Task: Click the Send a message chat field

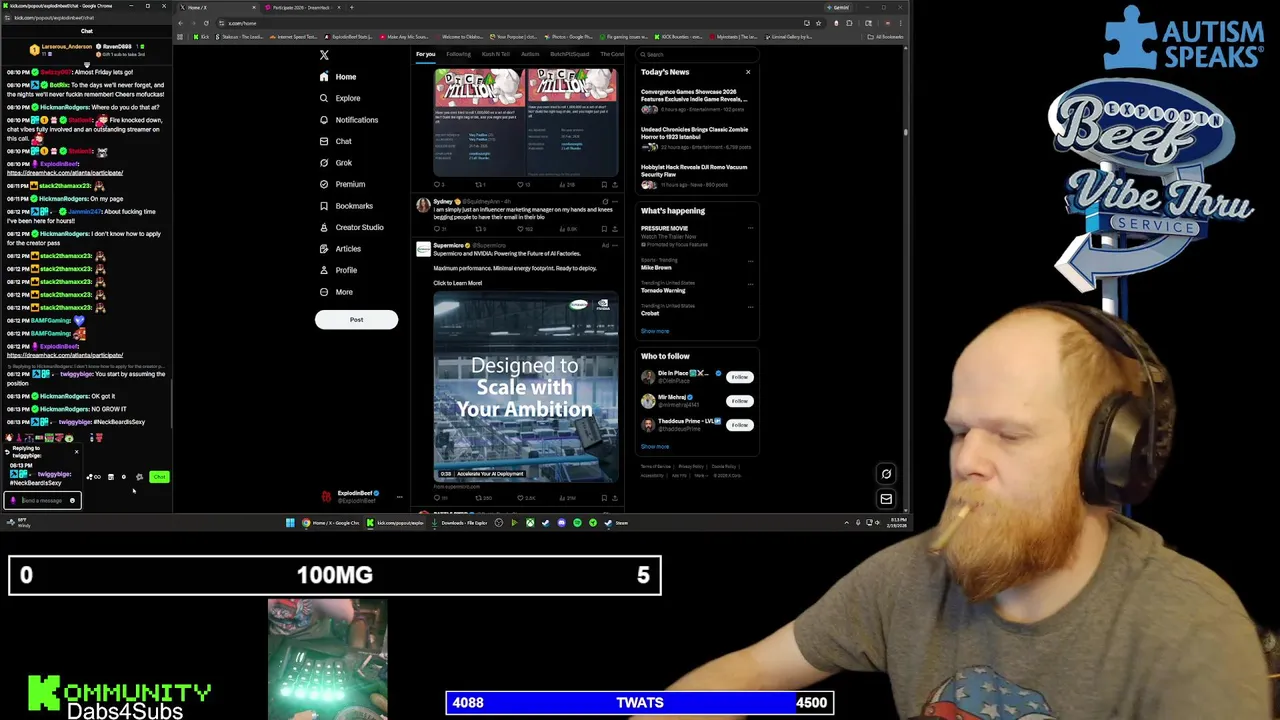Action: [43, 500]
